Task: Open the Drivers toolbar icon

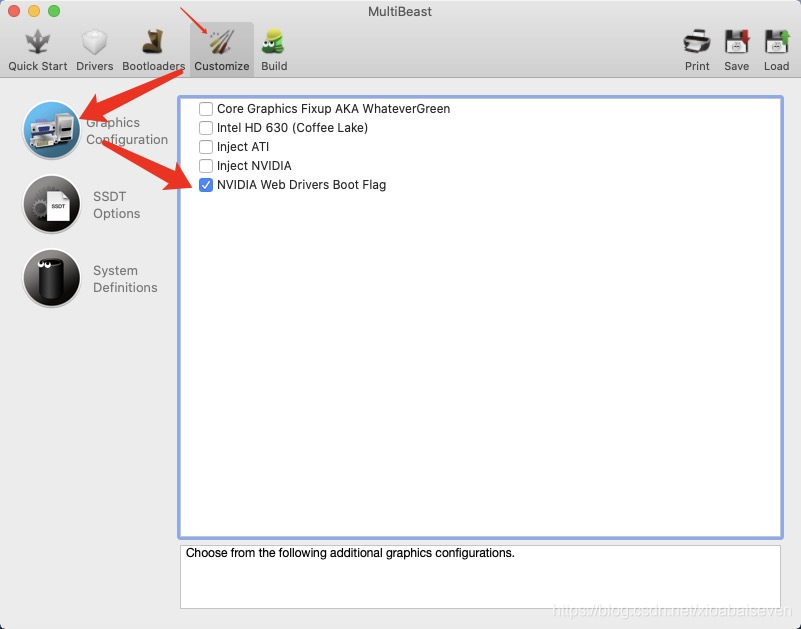Action: pos(95,42)
